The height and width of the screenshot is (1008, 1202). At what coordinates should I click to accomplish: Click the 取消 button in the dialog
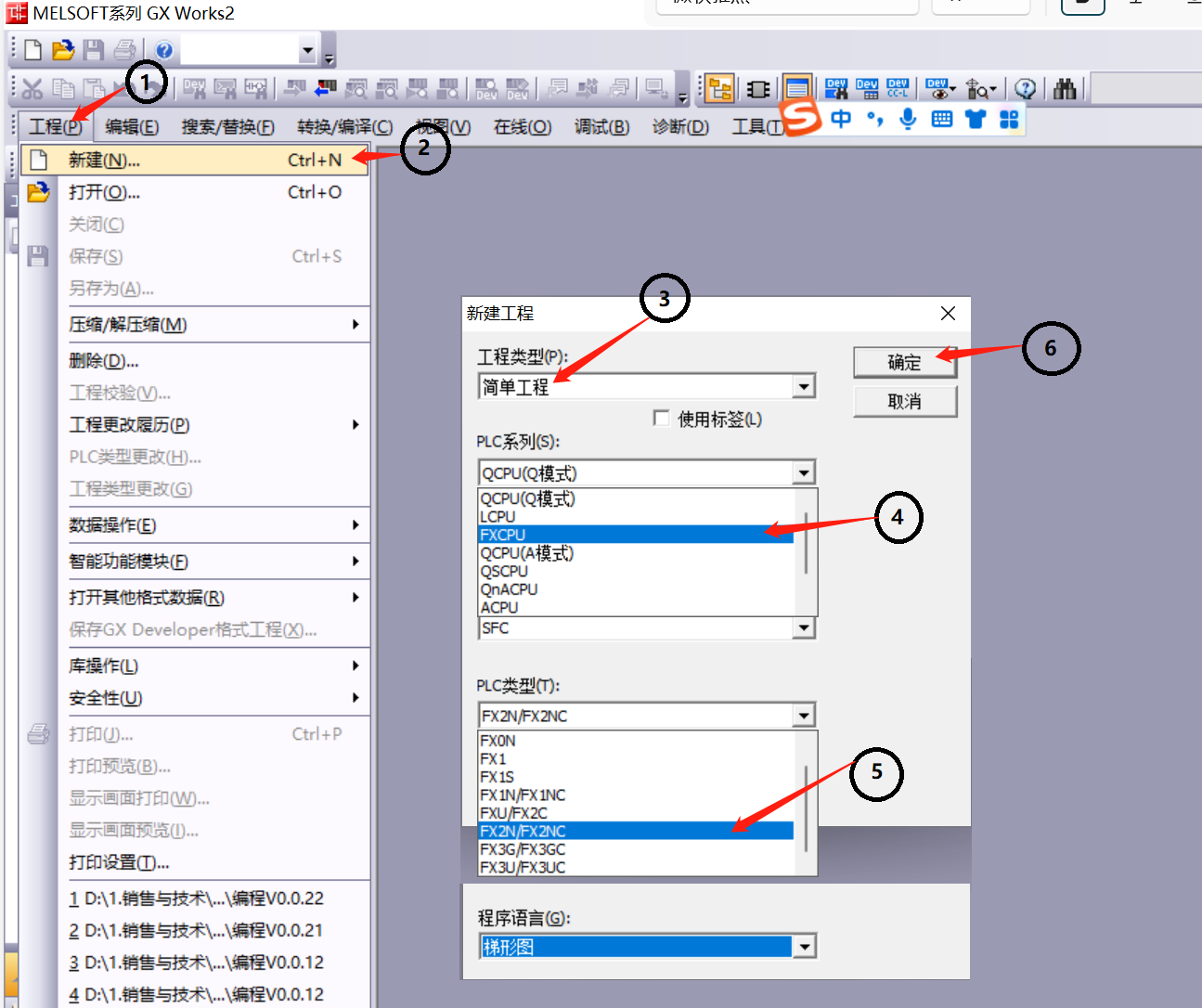(905, 401)
